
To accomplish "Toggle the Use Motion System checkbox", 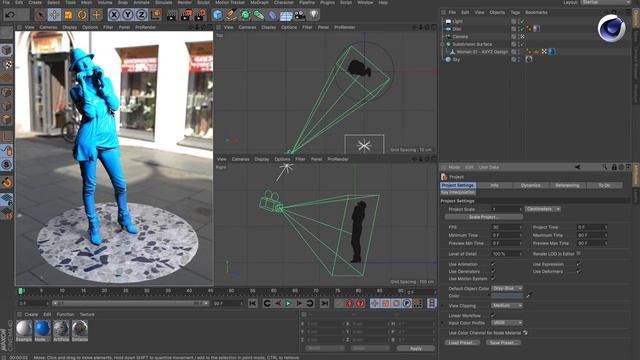I will point(493,279).
